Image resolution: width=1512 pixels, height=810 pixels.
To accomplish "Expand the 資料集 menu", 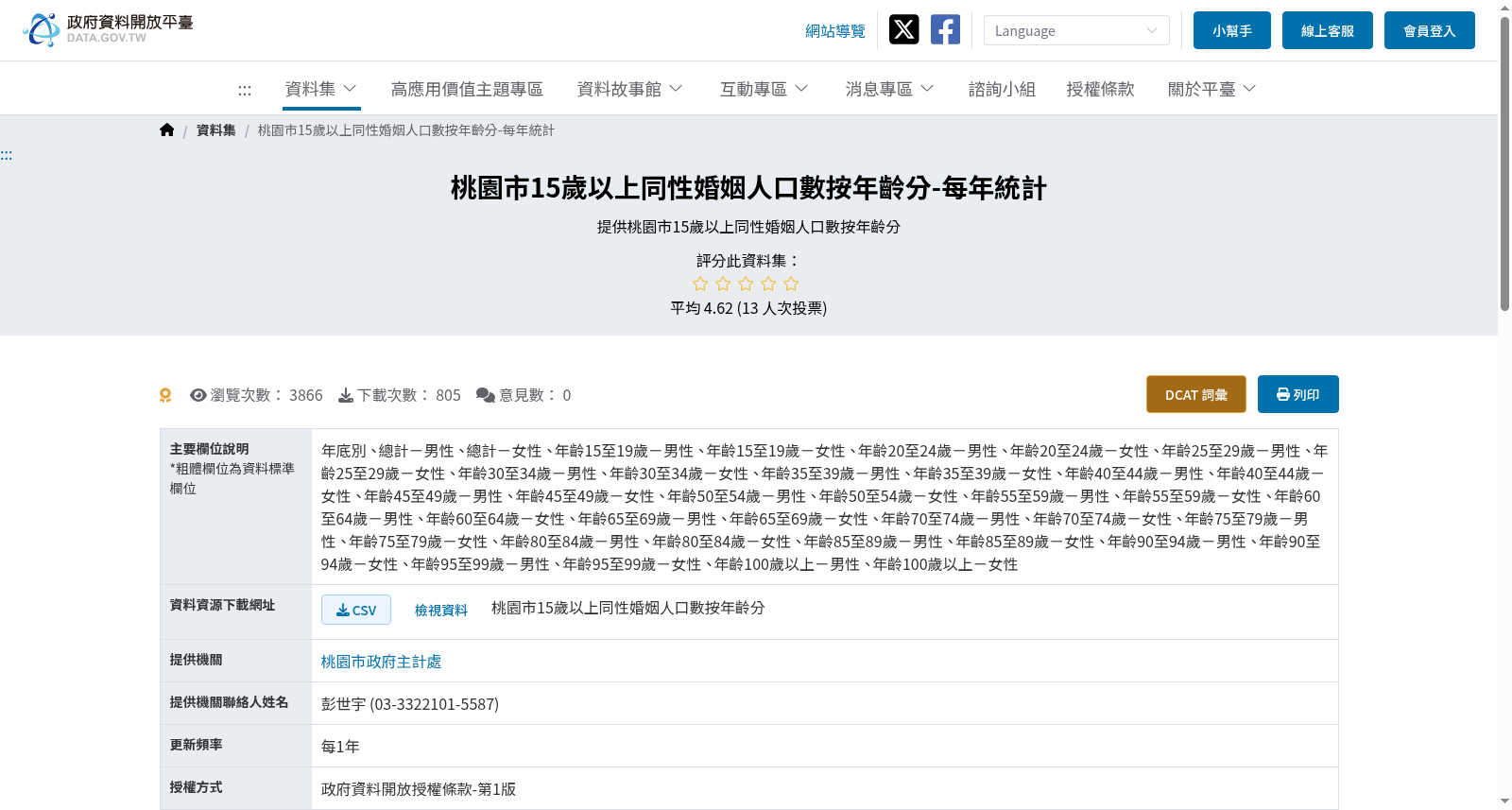I will click(321, 89).
